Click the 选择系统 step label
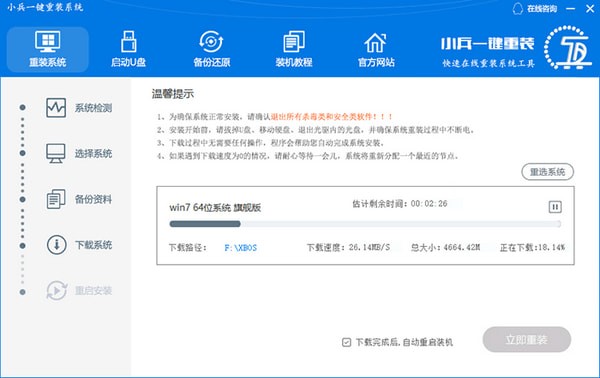600x378 pixels. click(x=93, y=154)
